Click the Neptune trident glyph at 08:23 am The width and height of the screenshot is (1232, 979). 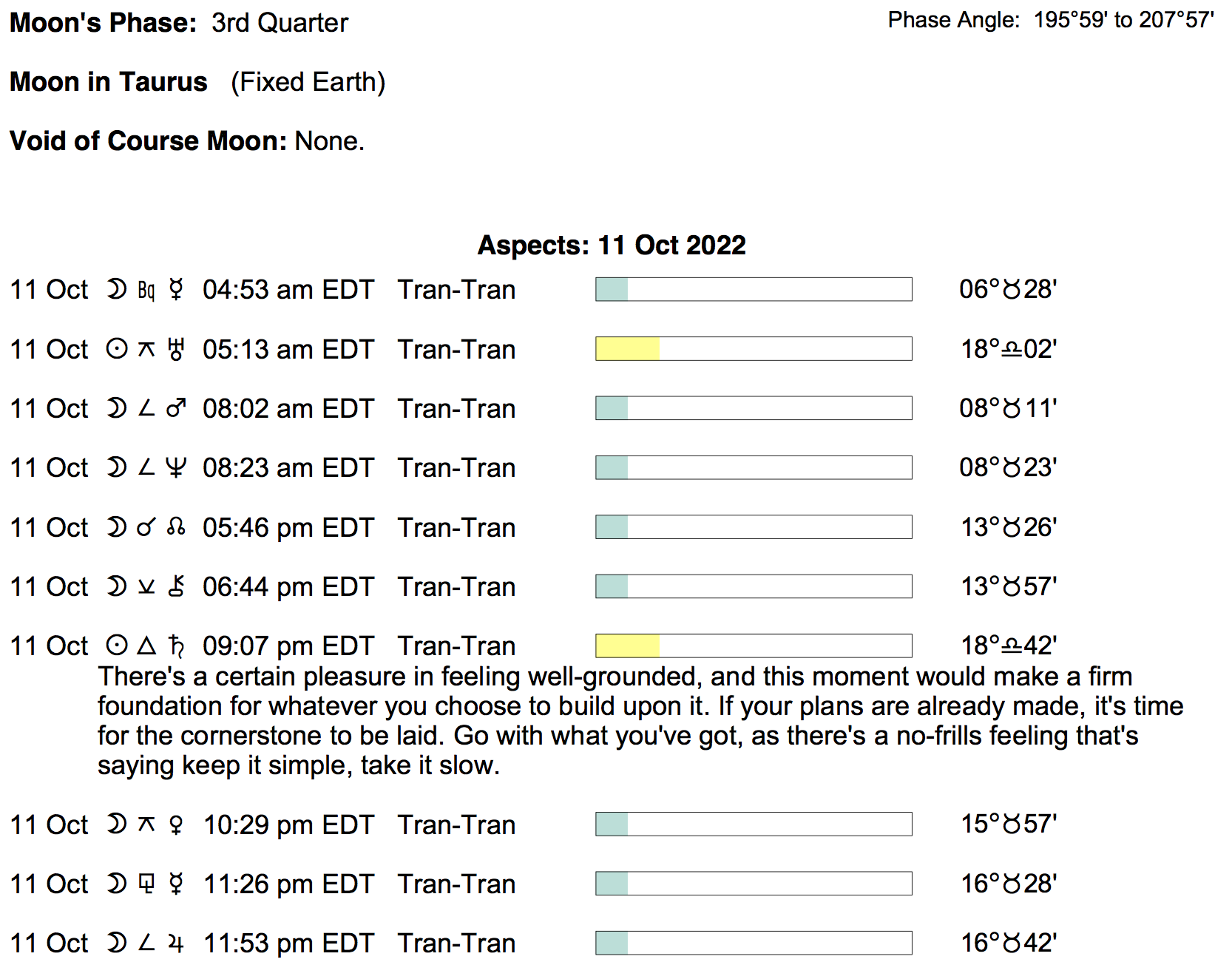click(x=176, y=467)
